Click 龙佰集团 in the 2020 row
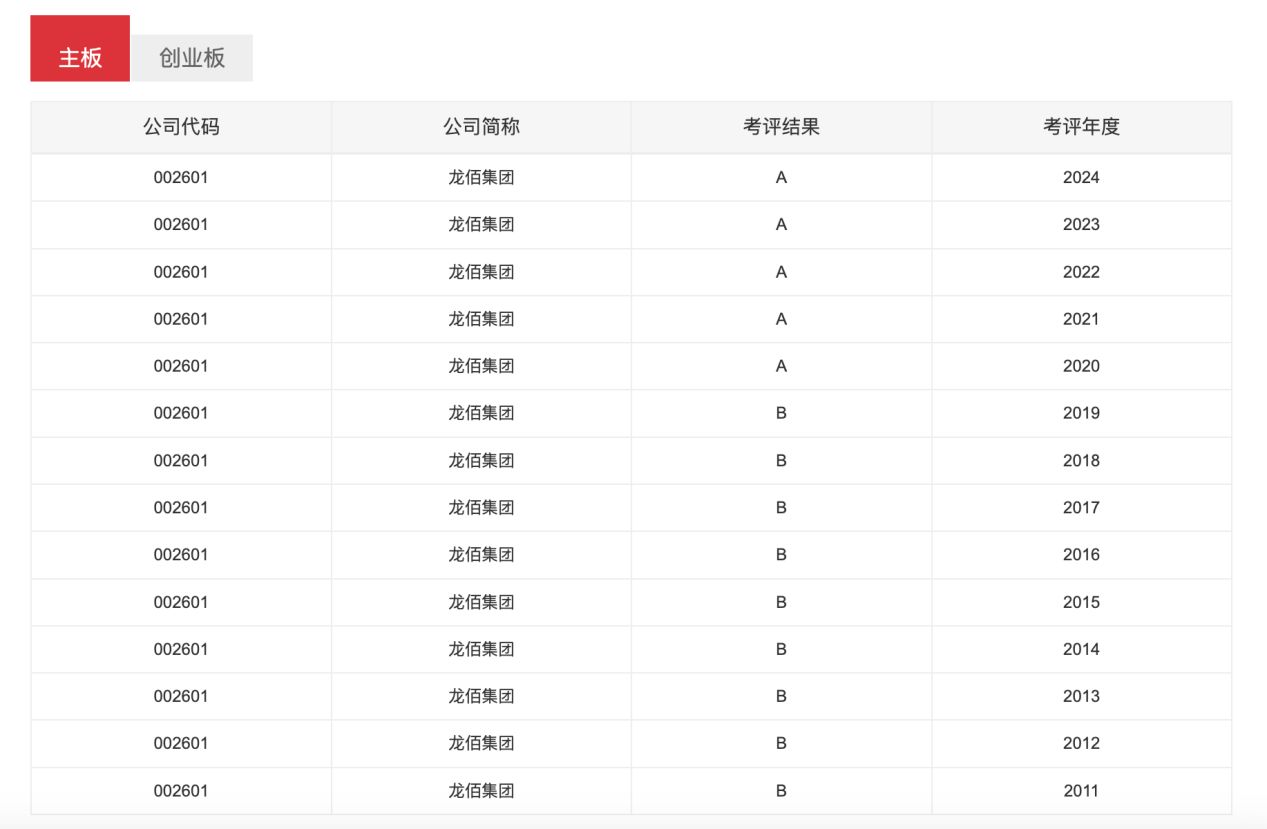 click(480, 365)
